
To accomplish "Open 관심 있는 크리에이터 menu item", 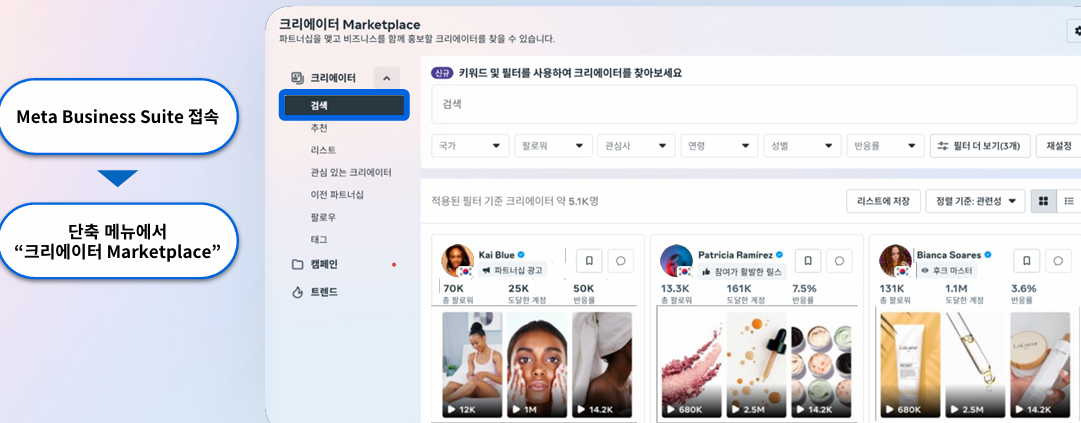I will (351, 172).
